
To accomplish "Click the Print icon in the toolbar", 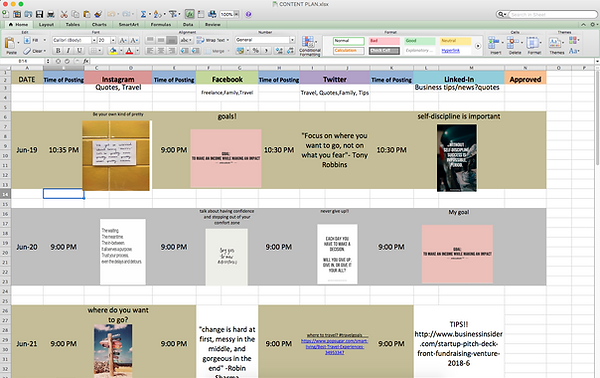I will click(51, 14).
